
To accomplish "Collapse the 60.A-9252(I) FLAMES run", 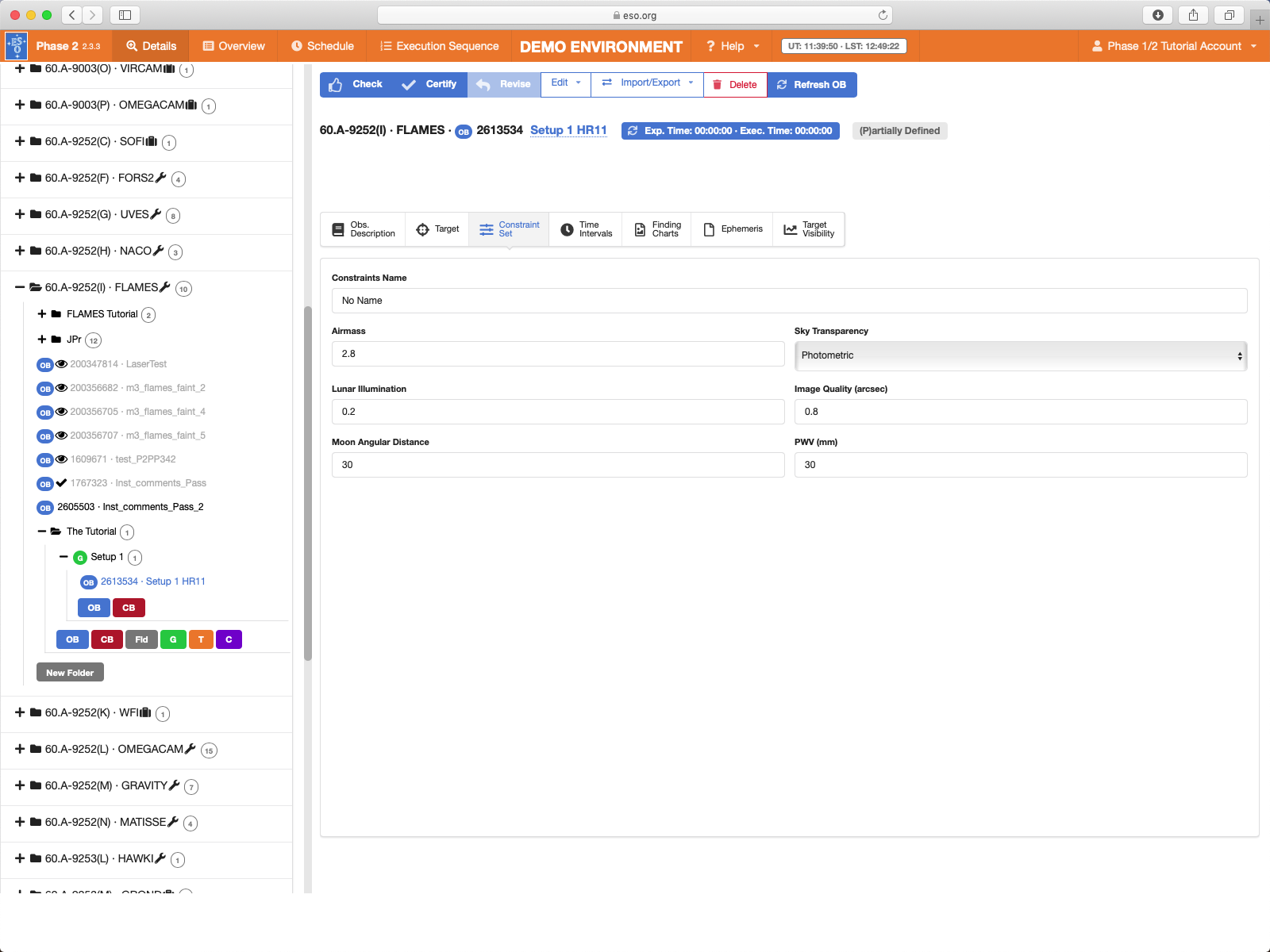I will point(20,287).
